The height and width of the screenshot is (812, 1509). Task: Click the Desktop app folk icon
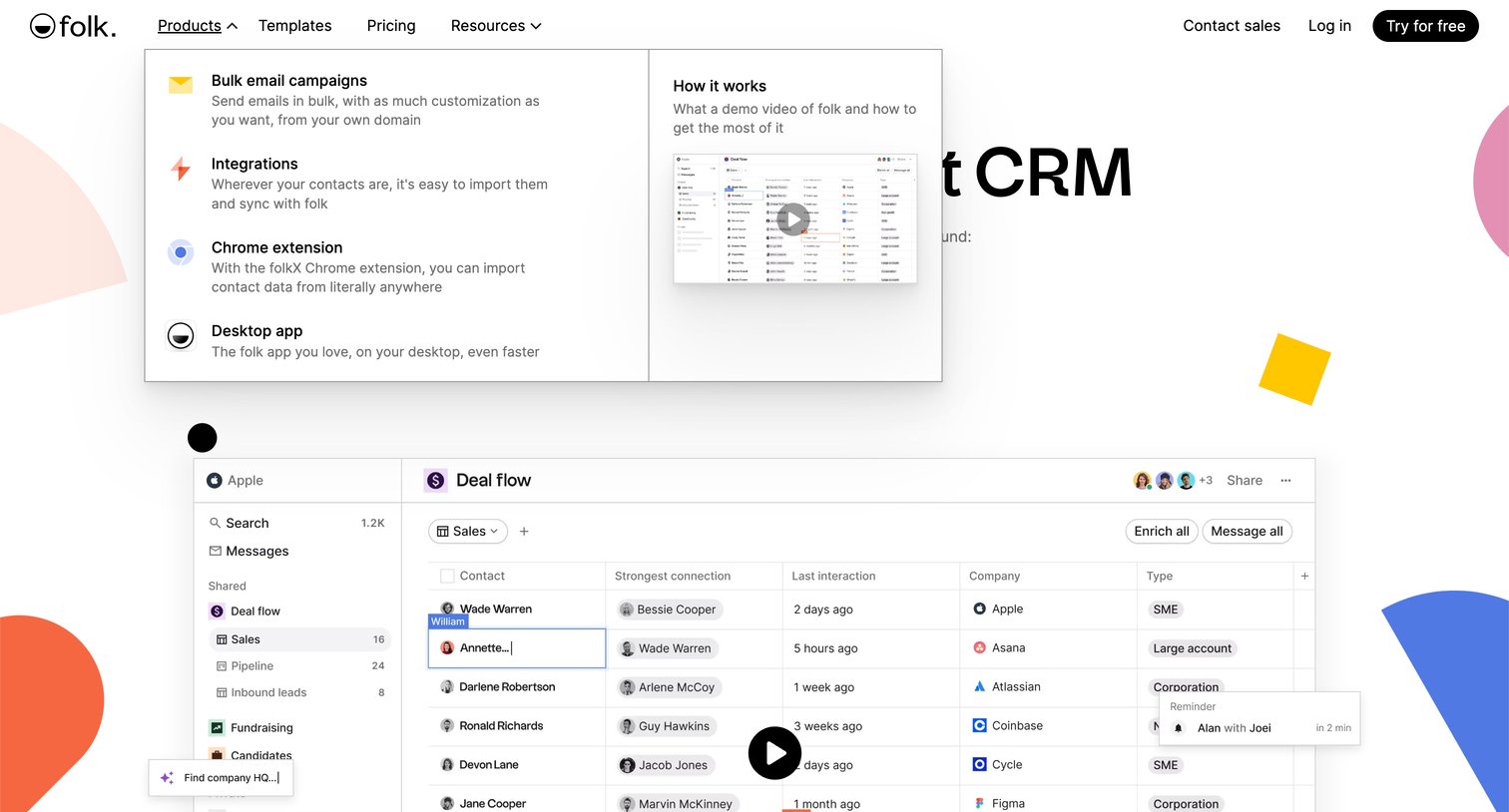(x=181, y=336)
